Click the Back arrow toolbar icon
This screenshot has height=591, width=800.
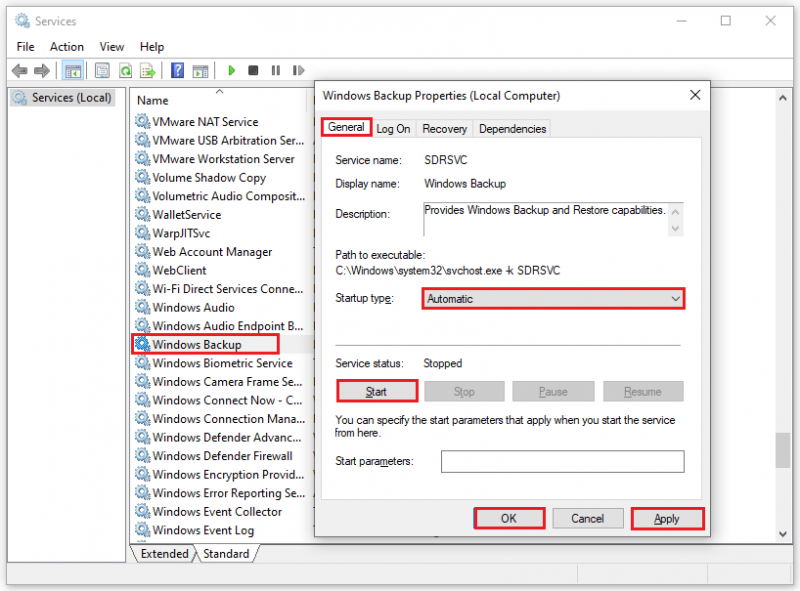click(x=19, y=70)
